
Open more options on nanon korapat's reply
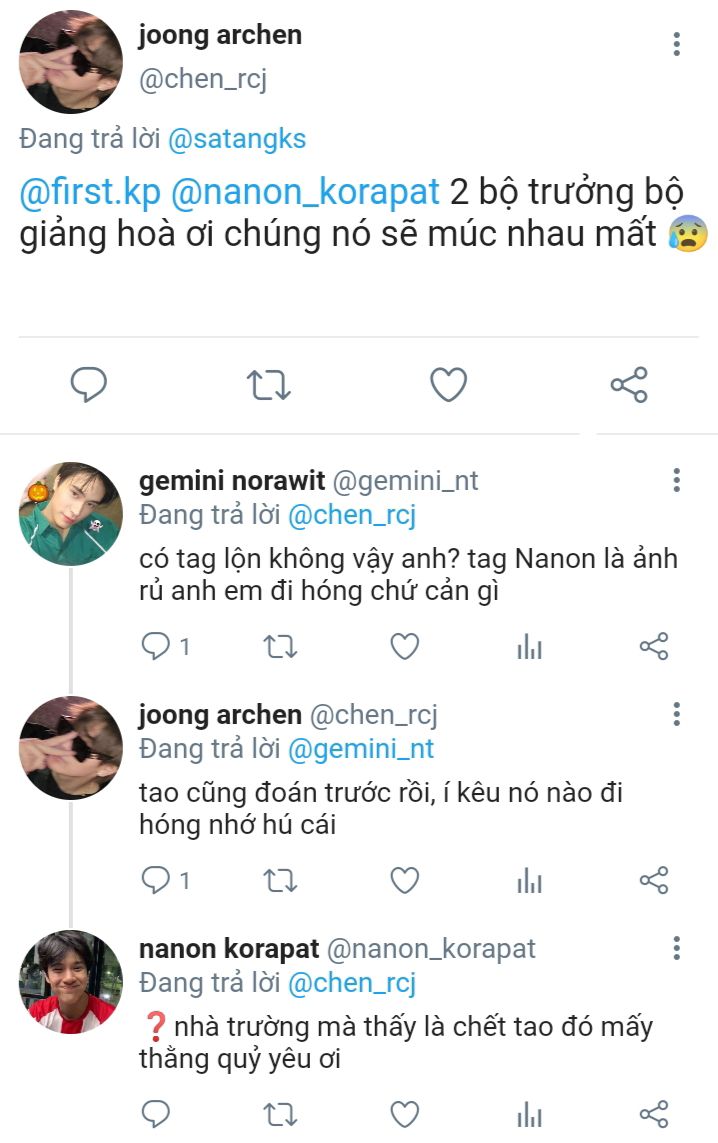677,948
